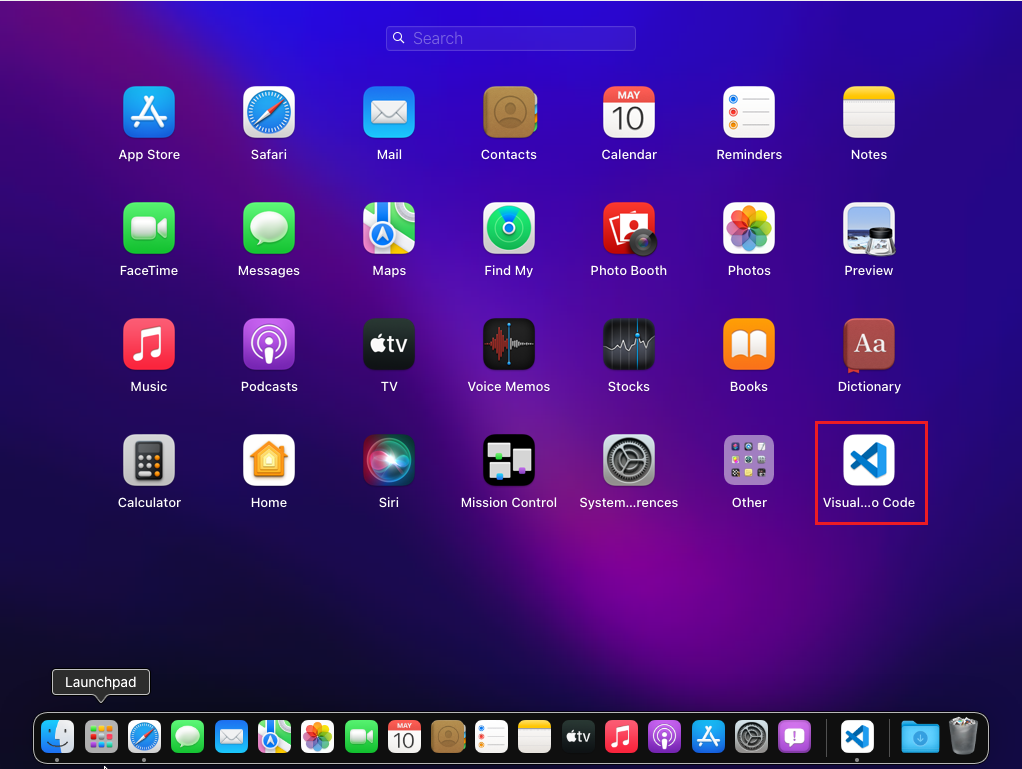
Task: Open Downloads folder stack in the Dock
Action: point(920,737)
